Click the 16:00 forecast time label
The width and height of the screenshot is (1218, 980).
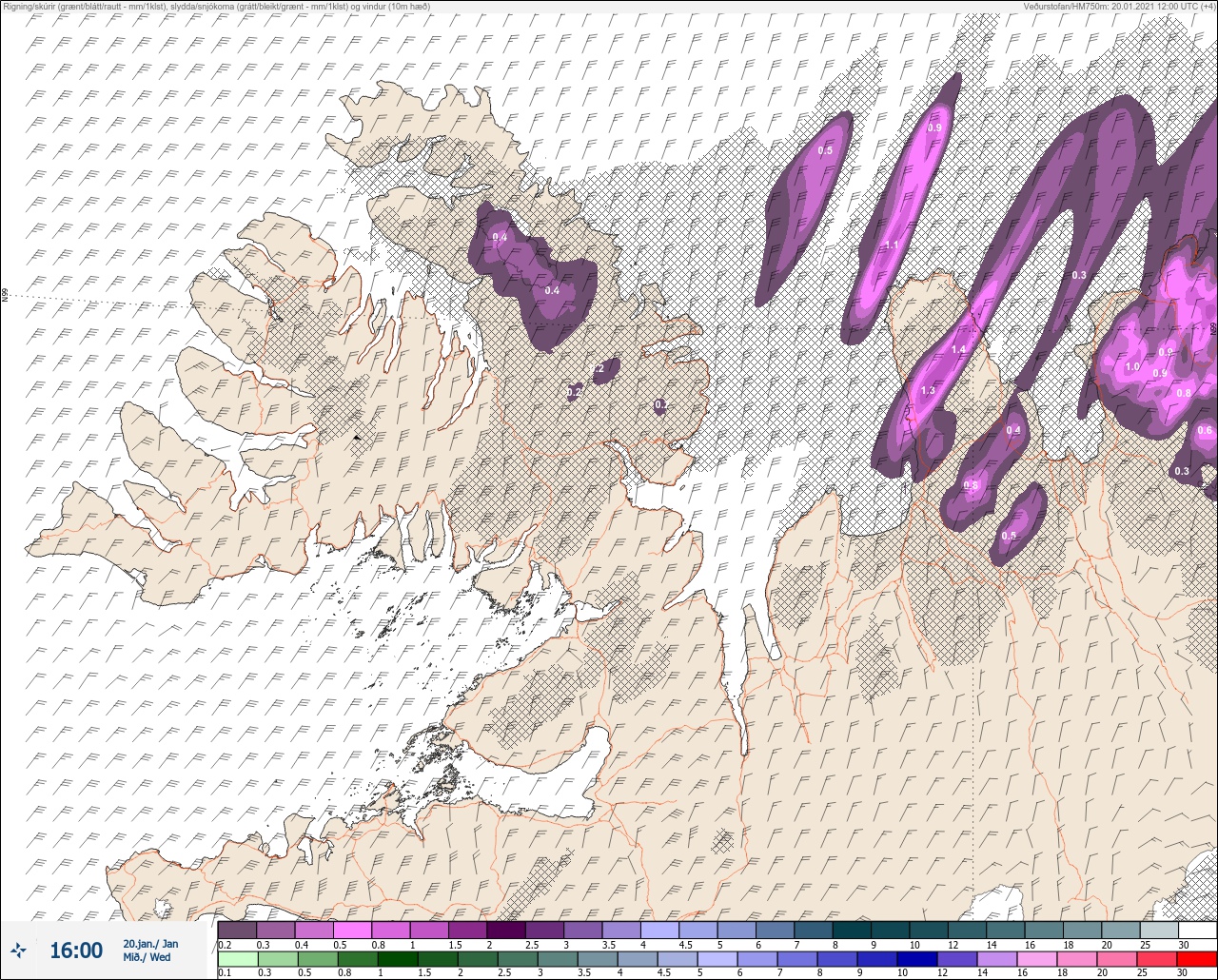tap(76, 951)
